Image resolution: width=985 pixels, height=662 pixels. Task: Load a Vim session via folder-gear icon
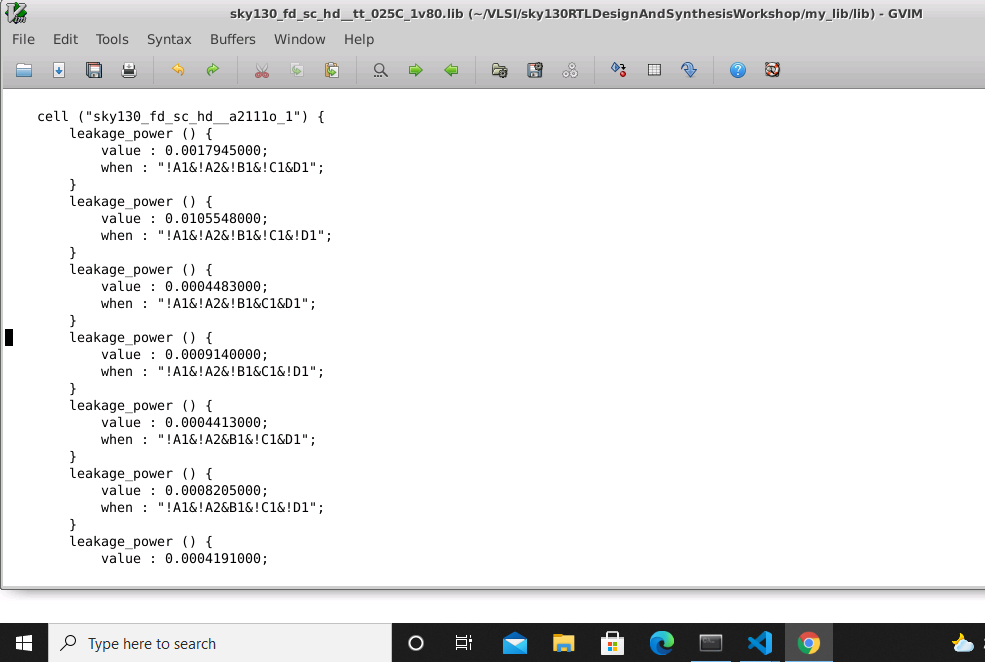(x=498, y=70)
